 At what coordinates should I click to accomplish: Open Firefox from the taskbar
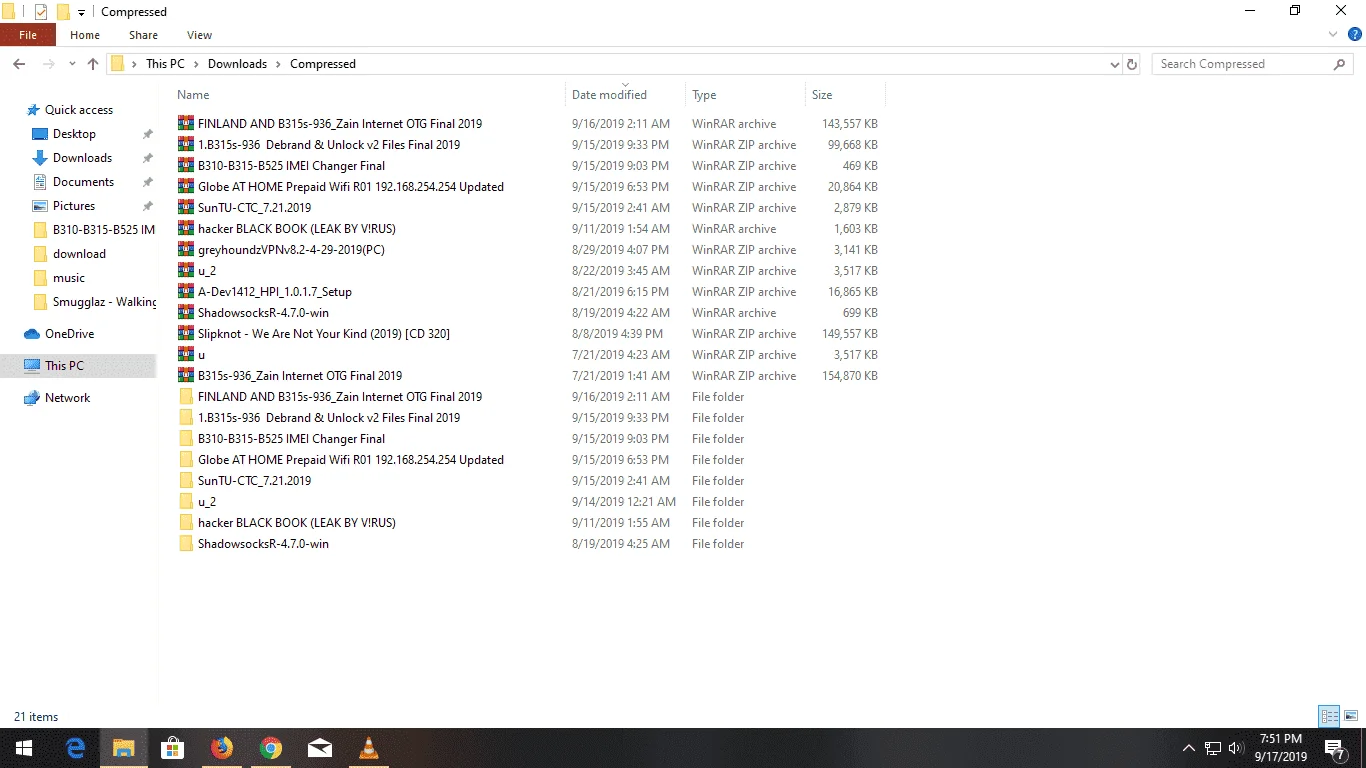click(x=221, y=748)
